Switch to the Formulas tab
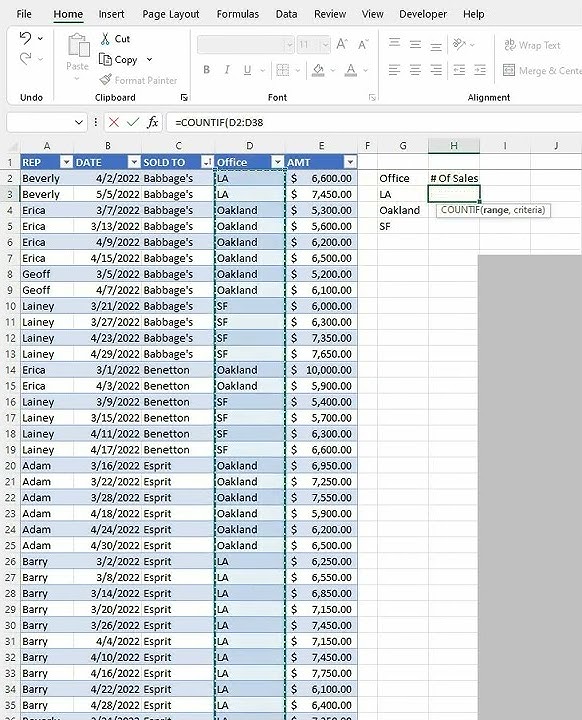This screenshot has width=582, height=720. (238, 14)
